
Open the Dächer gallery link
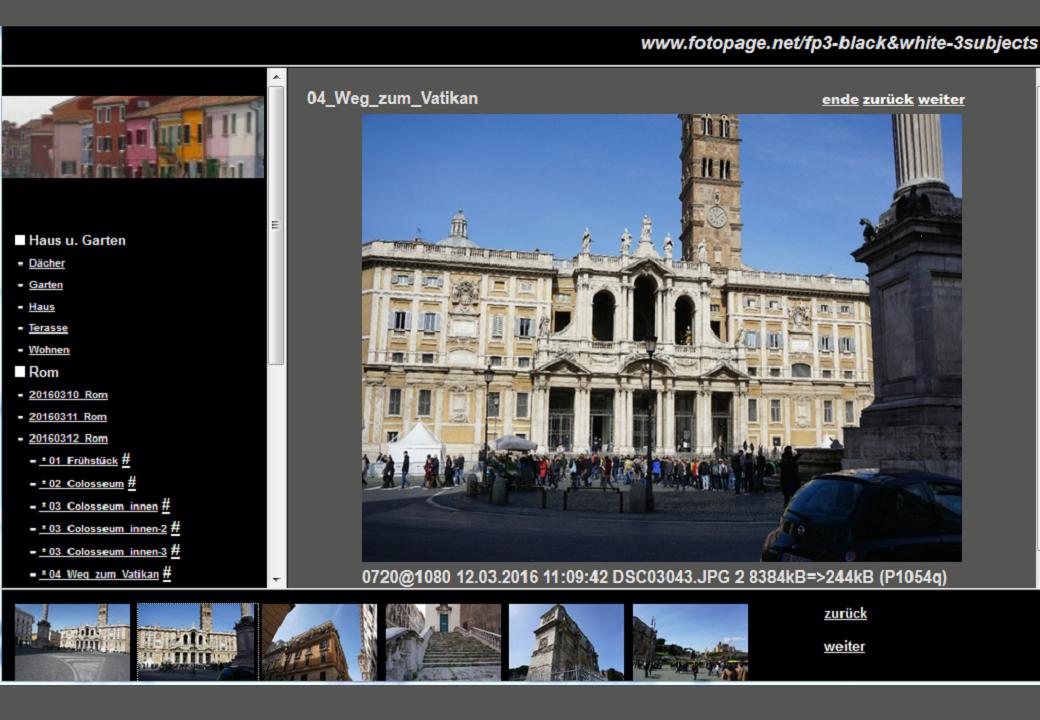pyautogui.click(x=46, y=263)
